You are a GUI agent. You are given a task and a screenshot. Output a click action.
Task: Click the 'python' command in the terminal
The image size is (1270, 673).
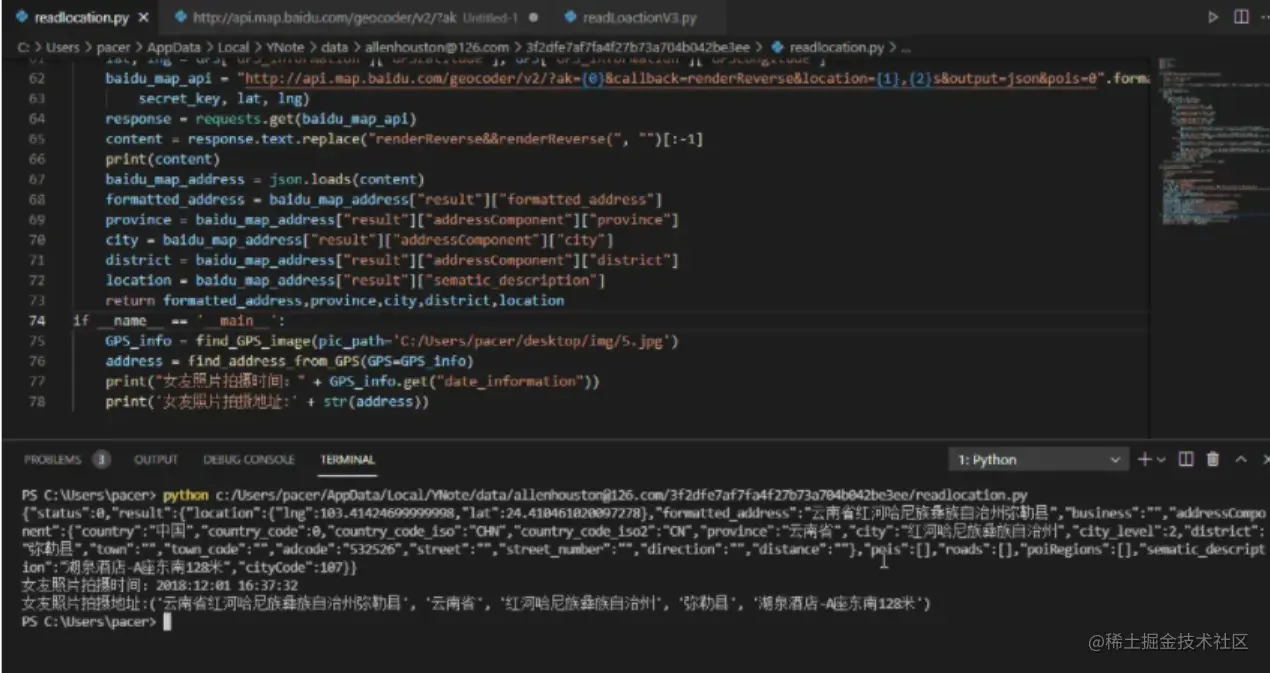coord(185,494)
